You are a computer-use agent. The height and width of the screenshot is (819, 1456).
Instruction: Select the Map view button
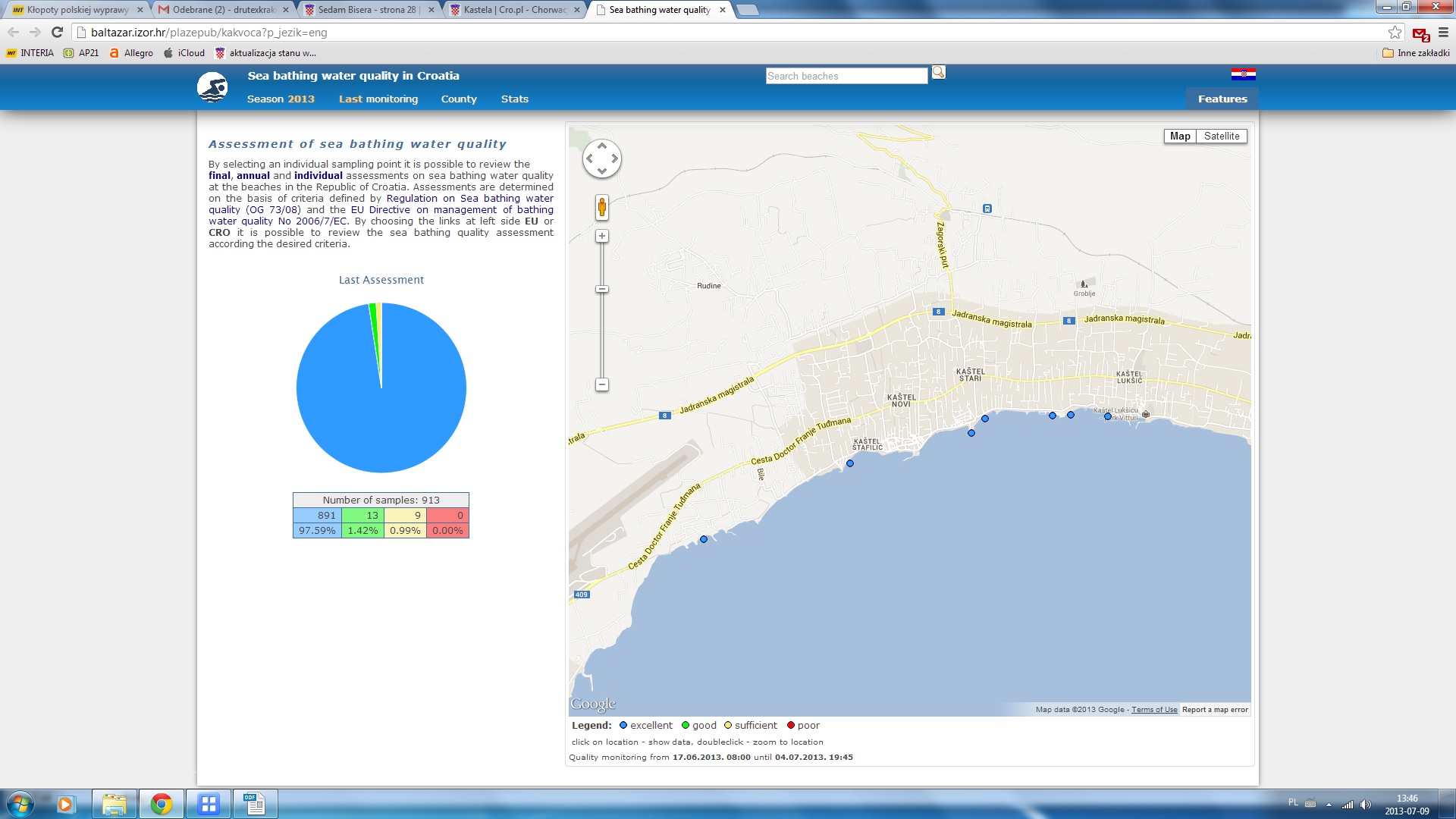1179,136
